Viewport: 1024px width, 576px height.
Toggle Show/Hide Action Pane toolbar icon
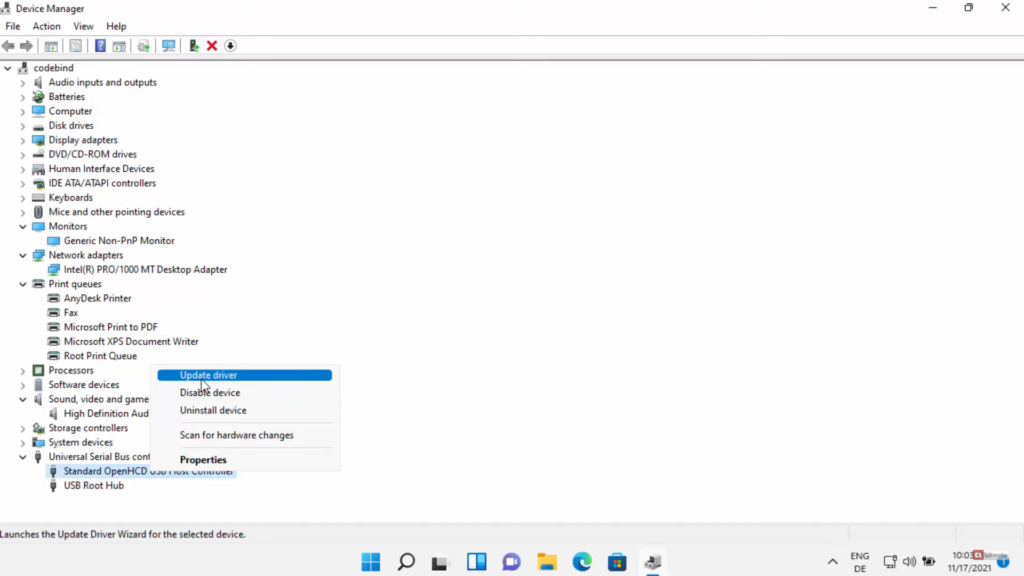click(x=119, y=46)
